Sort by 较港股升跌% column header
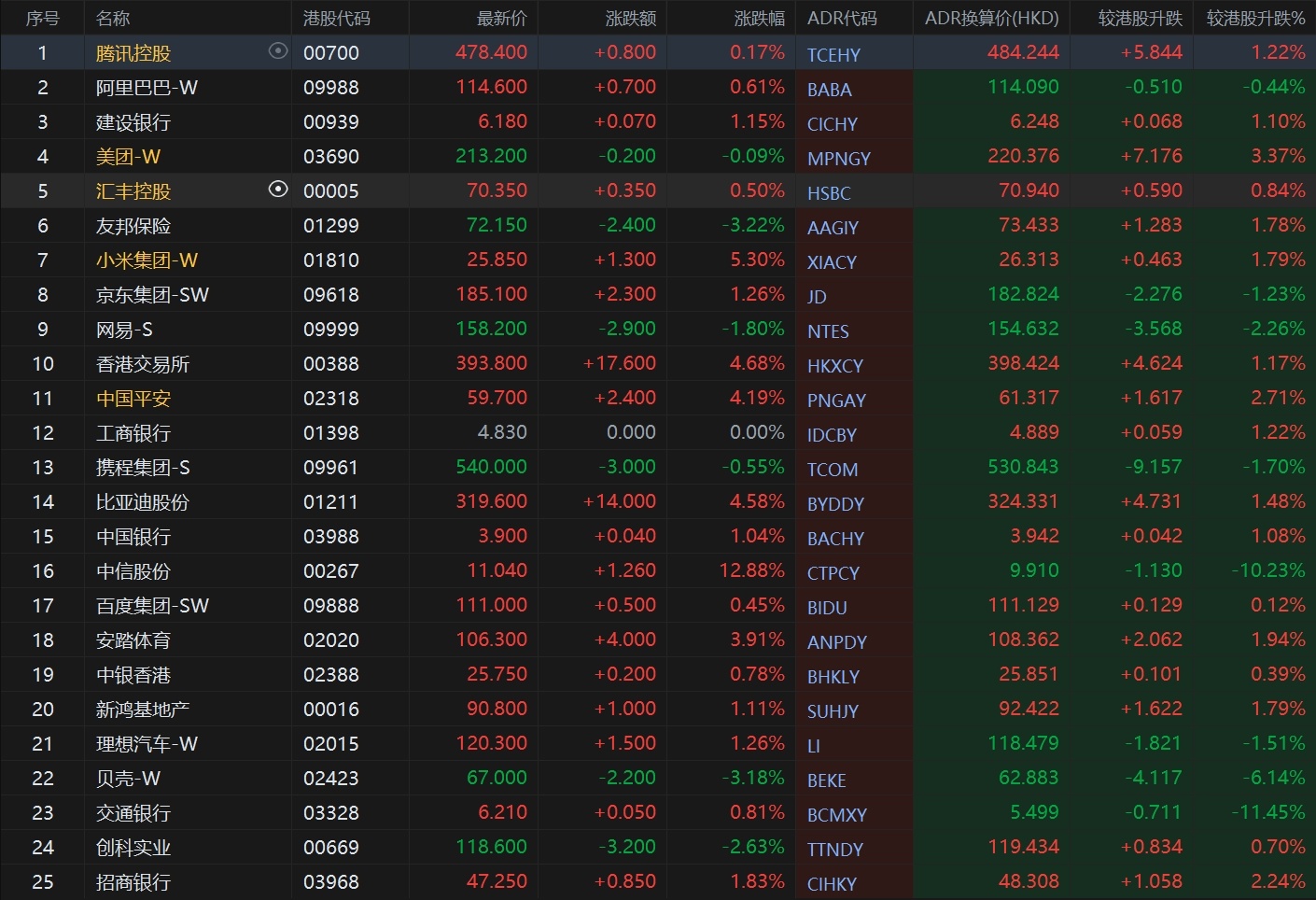 tap(1254, 18)
